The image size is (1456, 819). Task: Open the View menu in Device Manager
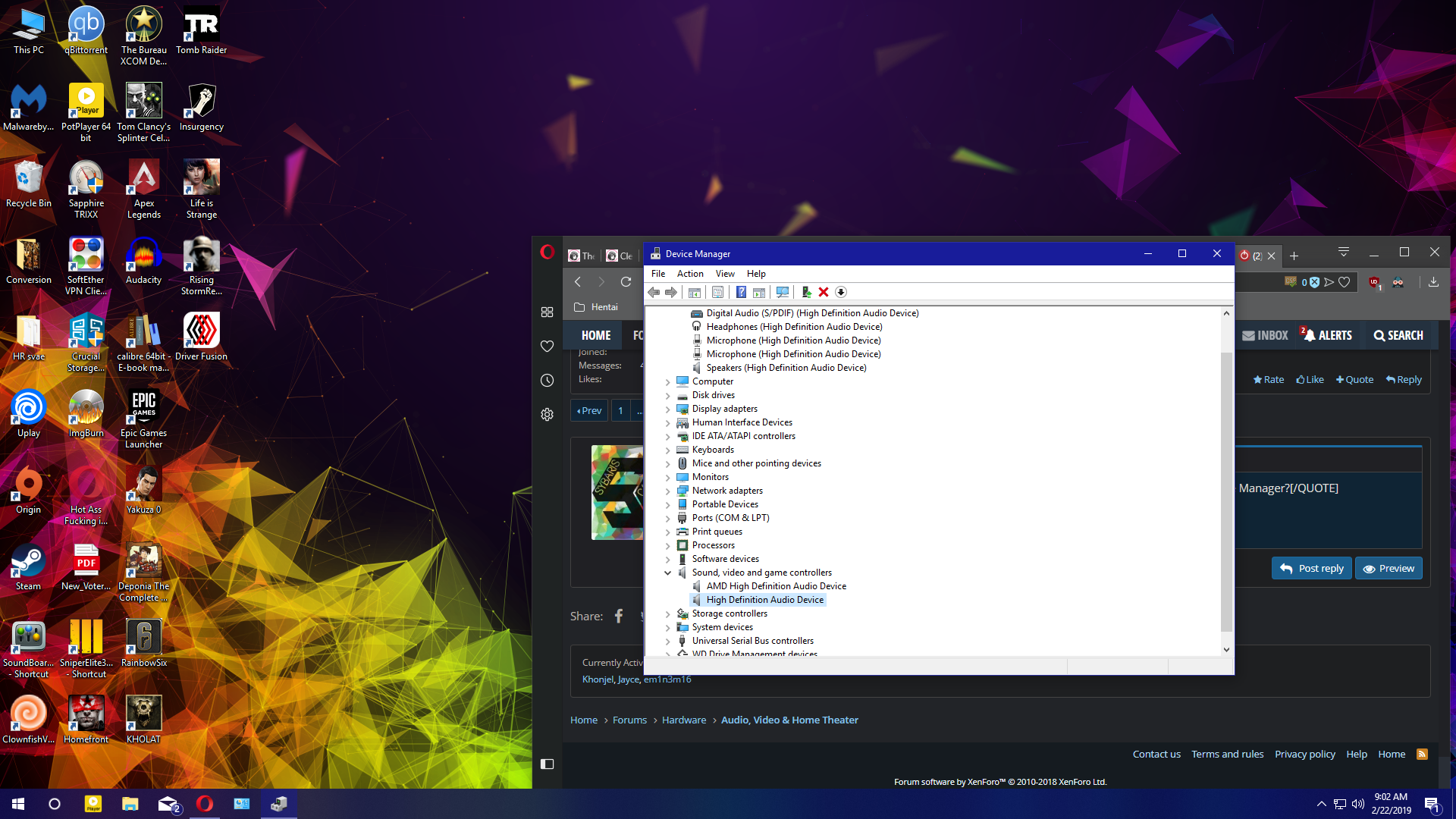click(x=725, y=274)
